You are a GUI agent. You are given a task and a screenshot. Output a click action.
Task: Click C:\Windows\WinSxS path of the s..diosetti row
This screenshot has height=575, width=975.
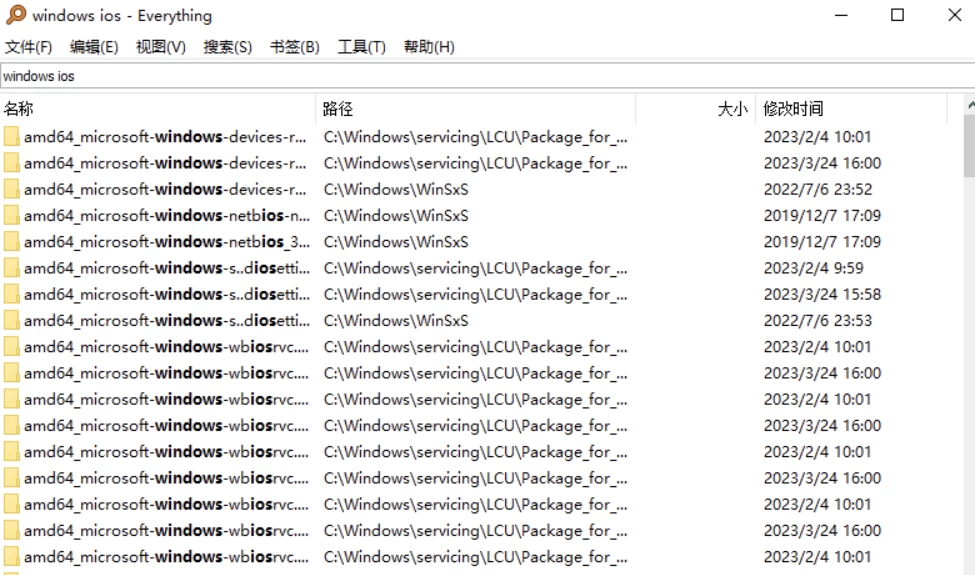point(396,321)
